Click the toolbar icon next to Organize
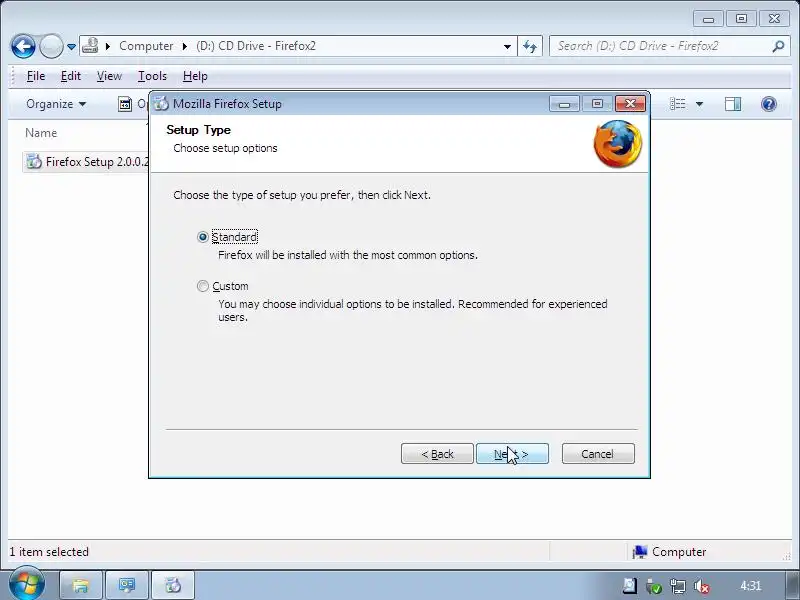The height and width of the screenshot is (600, 800). coord(125,104)
